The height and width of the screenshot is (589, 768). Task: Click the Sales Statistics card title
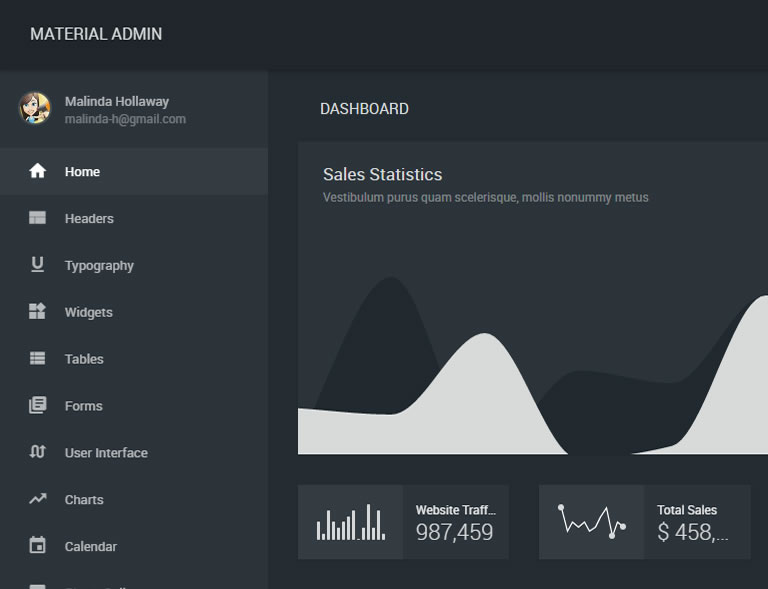[x=382, y=175]
